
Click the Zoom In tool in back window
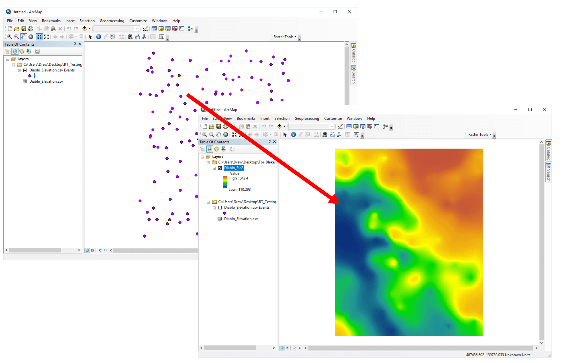[x=9, y=37]
